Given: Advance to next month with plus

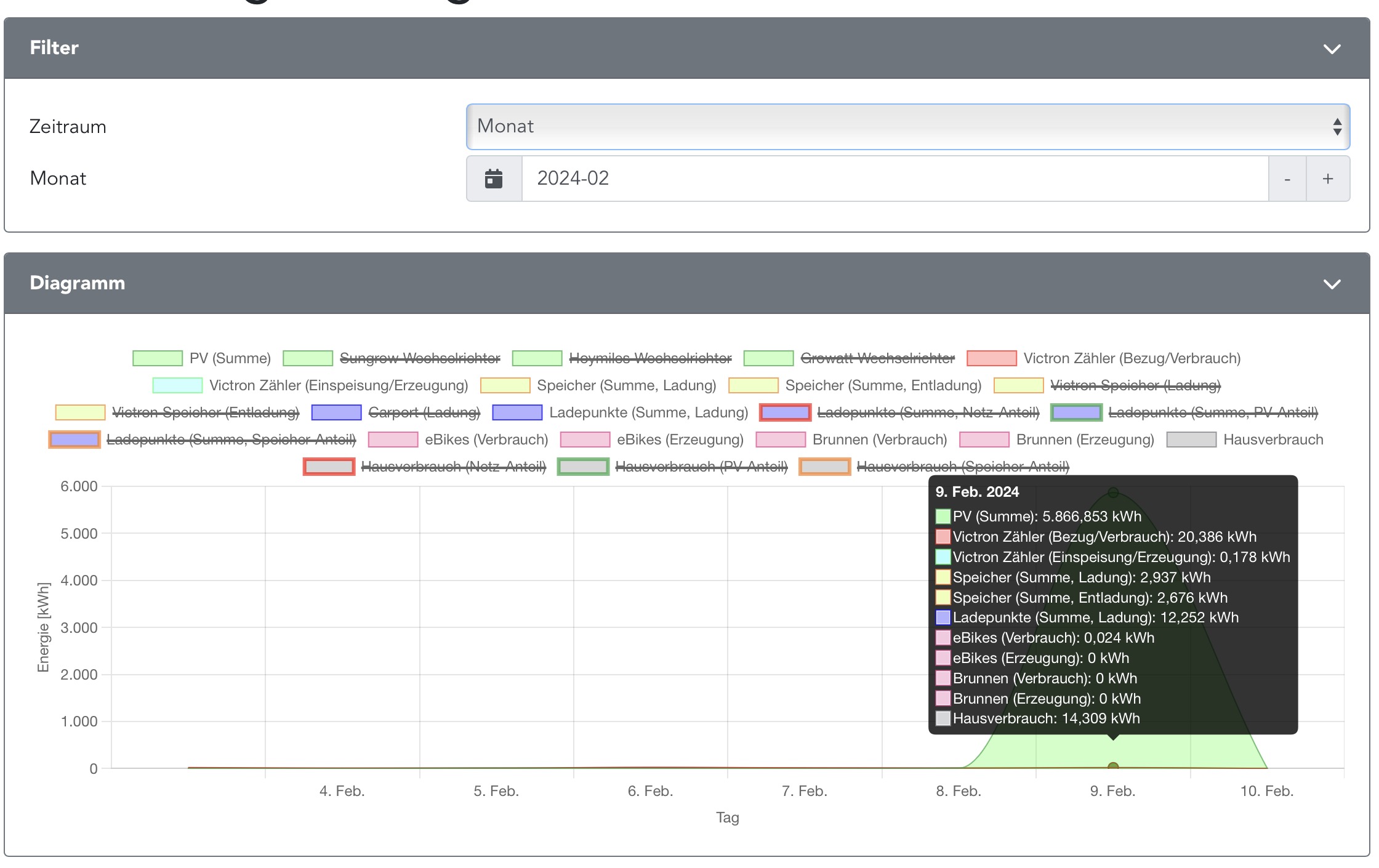Looking at the screenshot, I should (1328, 179).
